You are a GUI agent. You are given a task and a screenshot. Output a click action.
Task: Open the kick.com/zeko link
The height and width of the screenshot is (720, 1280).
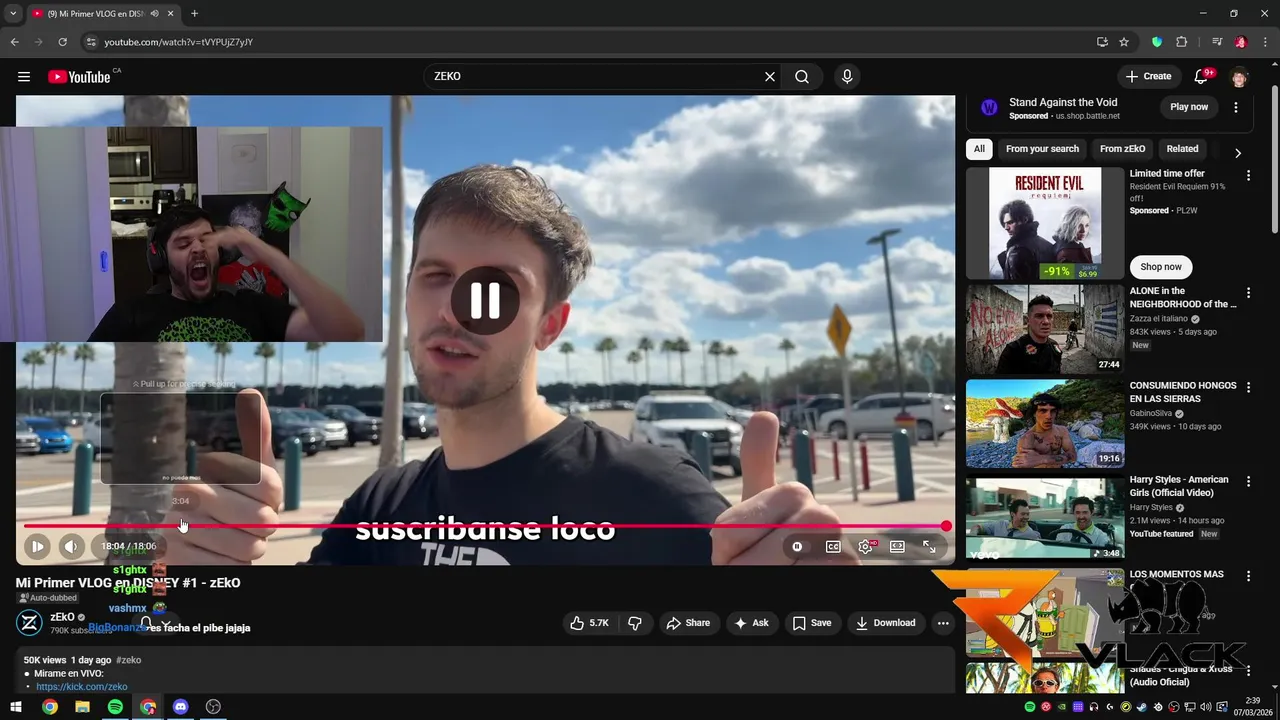[x=82, y=687]
